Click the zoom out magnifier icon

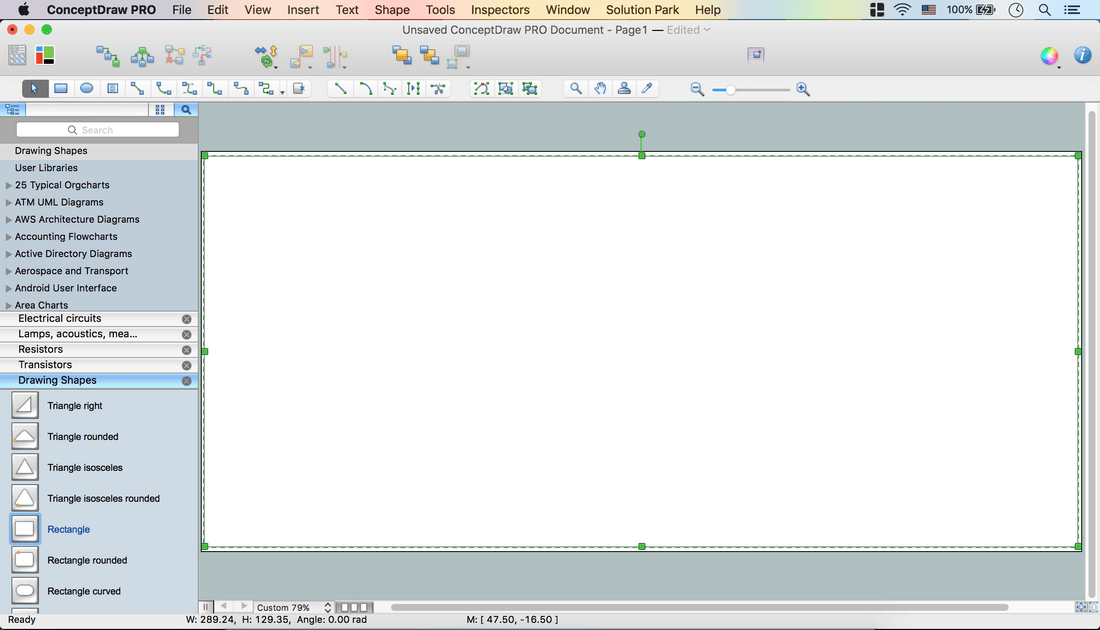tap(697, 89)
